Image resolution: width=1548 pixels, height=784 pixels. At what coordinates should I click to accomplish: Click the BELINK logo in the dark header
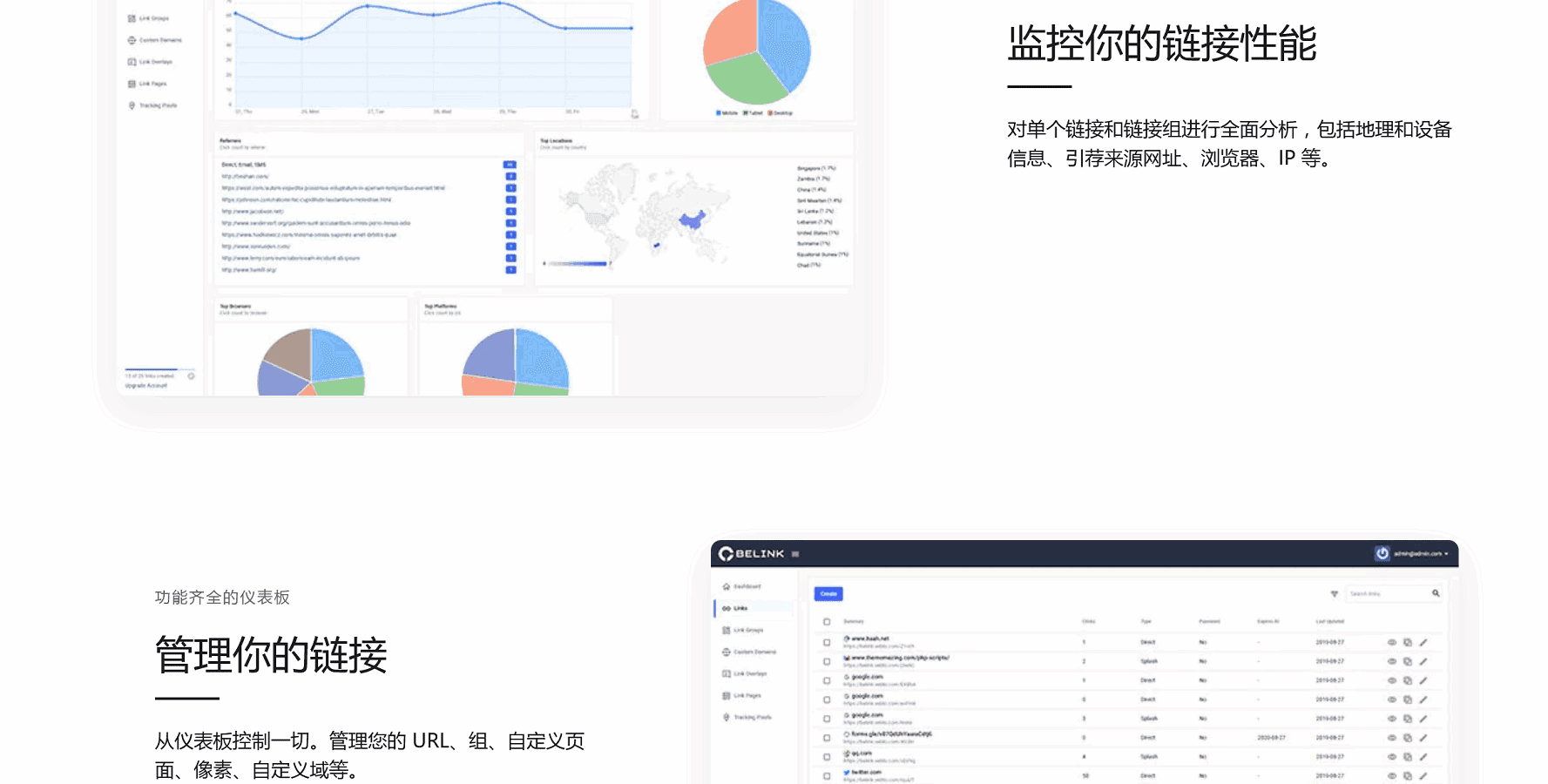click(x=751, y=554)
